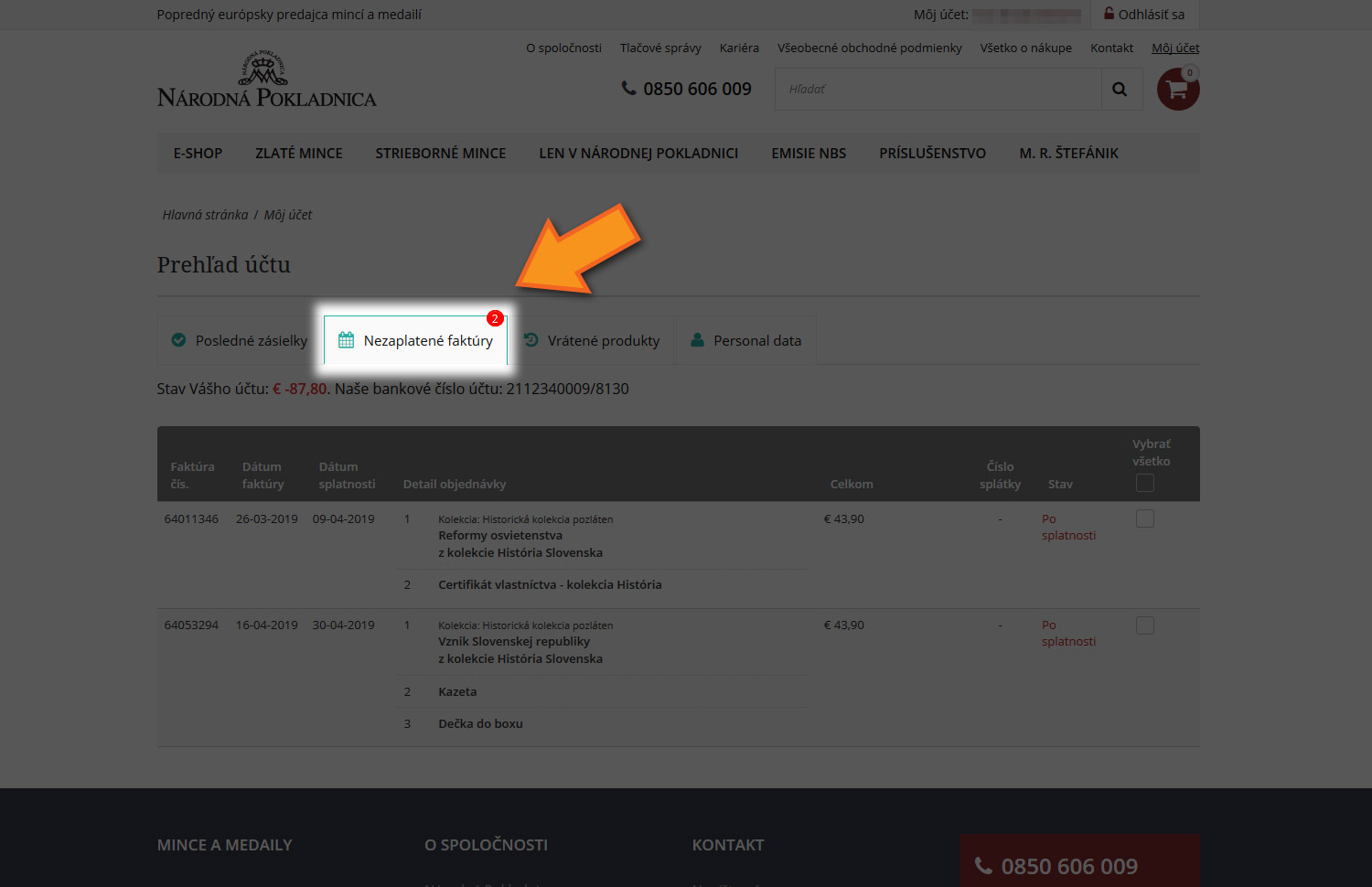Viewport: 1372px width, 887px height.
Task: Click the red footer phone number 0850 606 009
Action: pyautogui.click(x=1069, y=866)
